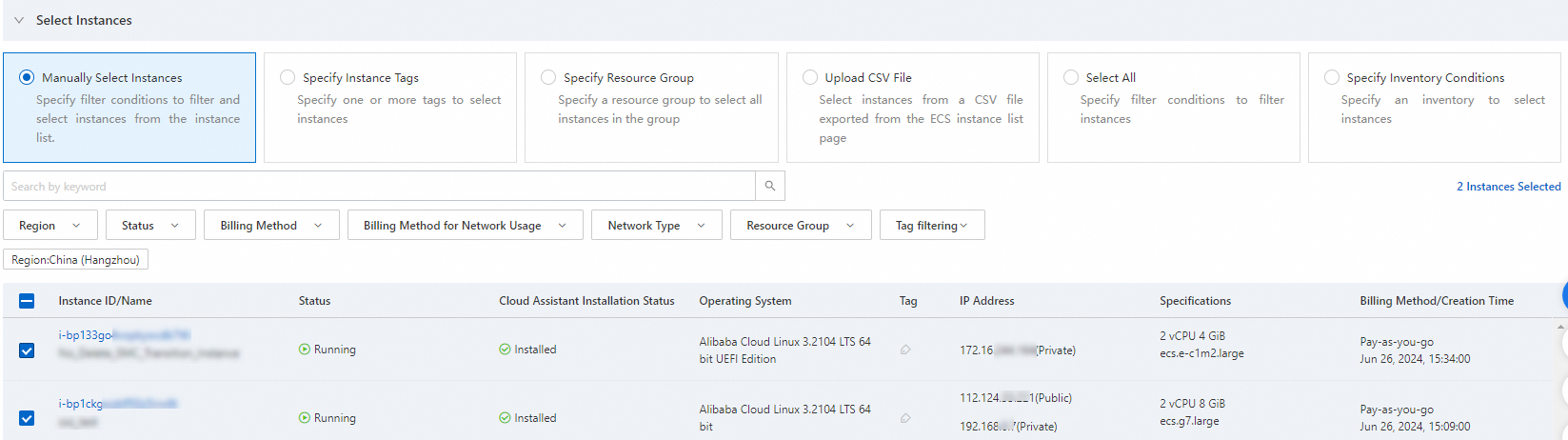Open the Region filter dropdown
The height and width of the screenshot is (440, 1568).
[50, 226]
